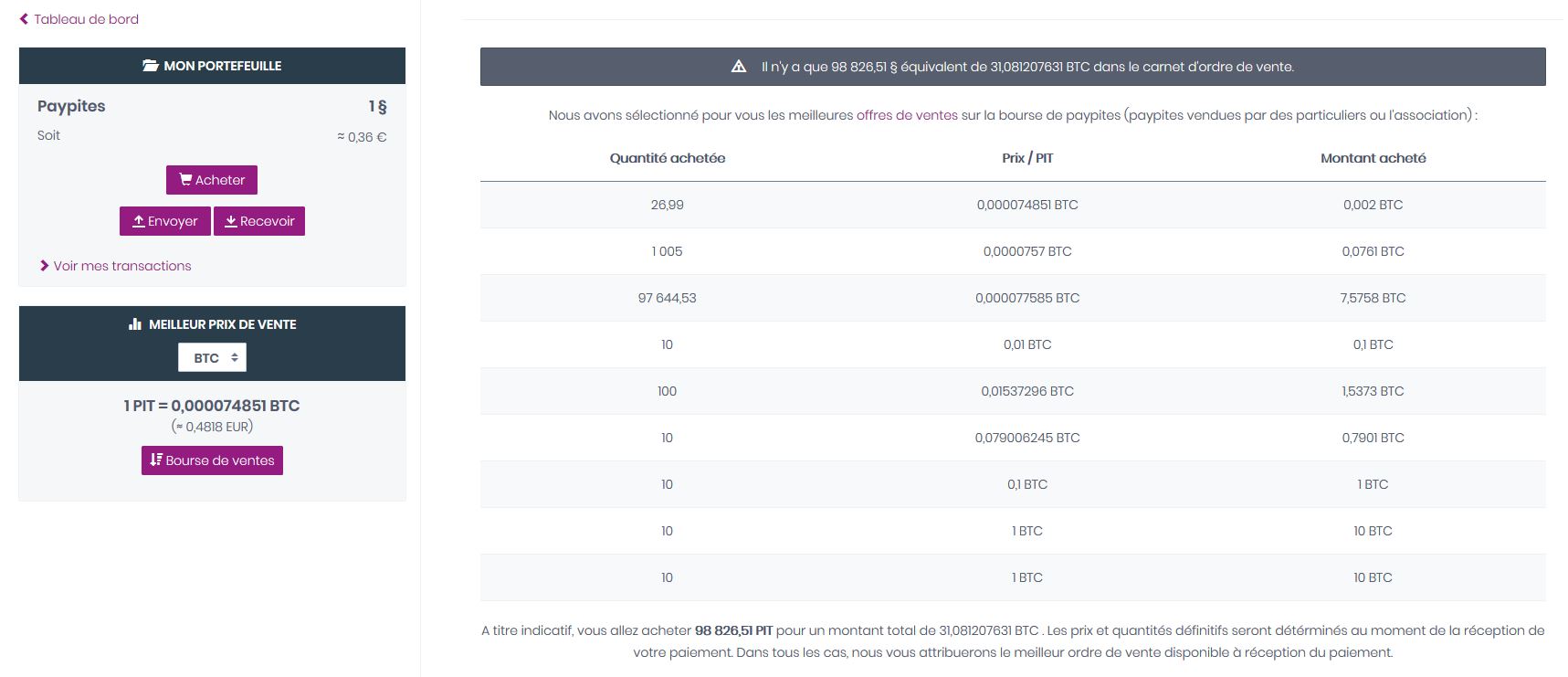Click the upload arrow icon on Envoyer

click(x=139, y=221)
